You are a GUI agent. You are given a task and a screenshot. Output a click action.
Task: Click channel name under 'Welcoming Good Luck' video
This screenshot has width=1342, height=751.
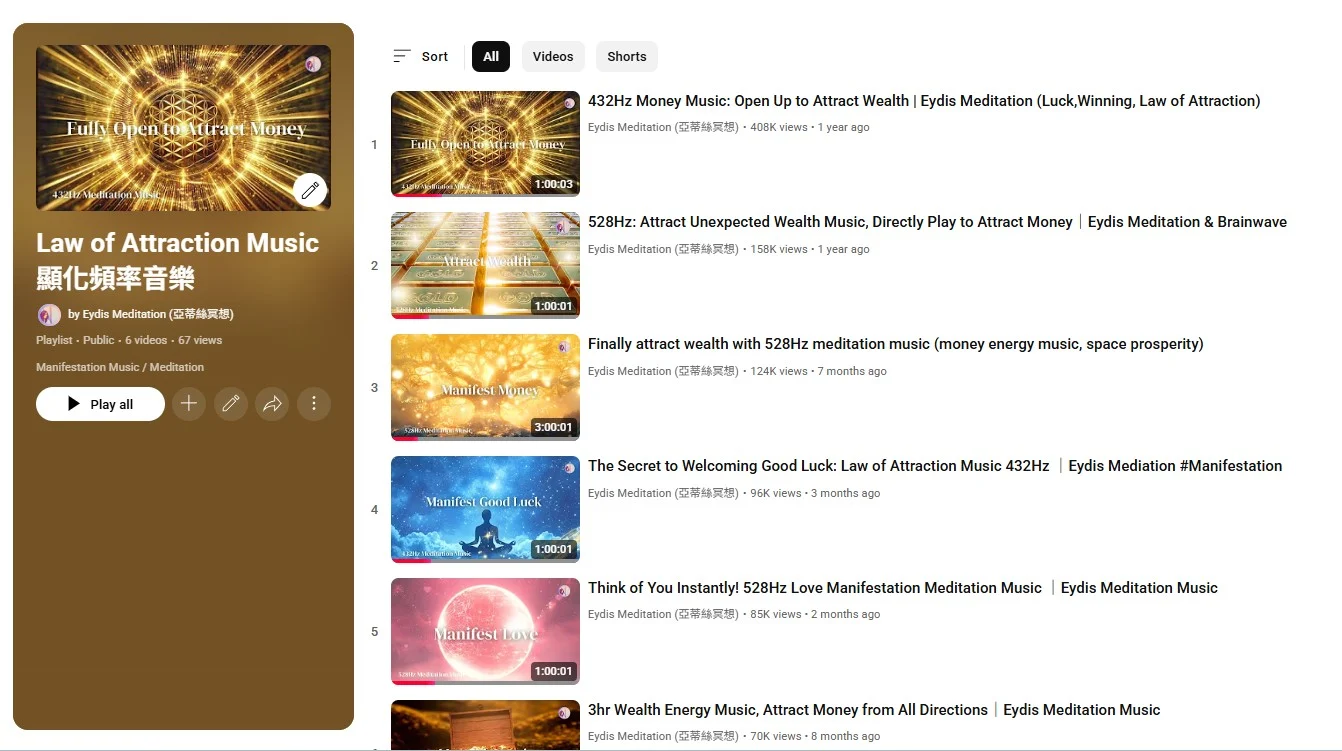663,493
